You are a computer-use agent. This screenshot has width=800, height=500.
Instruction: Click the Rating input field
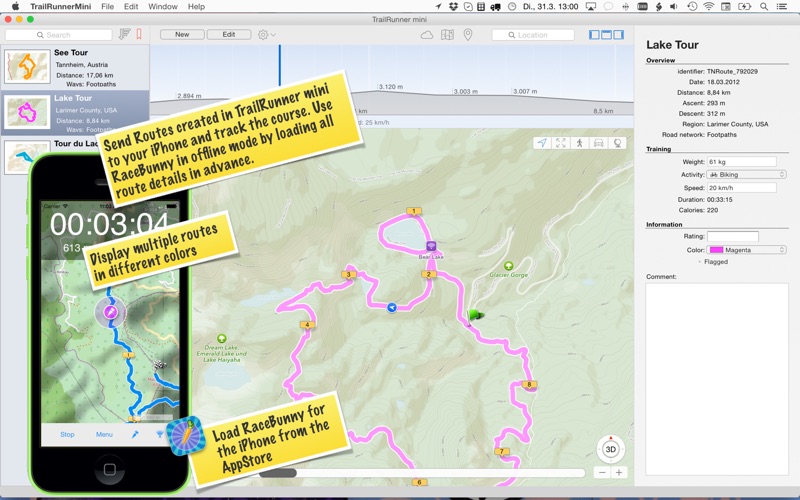733,236
